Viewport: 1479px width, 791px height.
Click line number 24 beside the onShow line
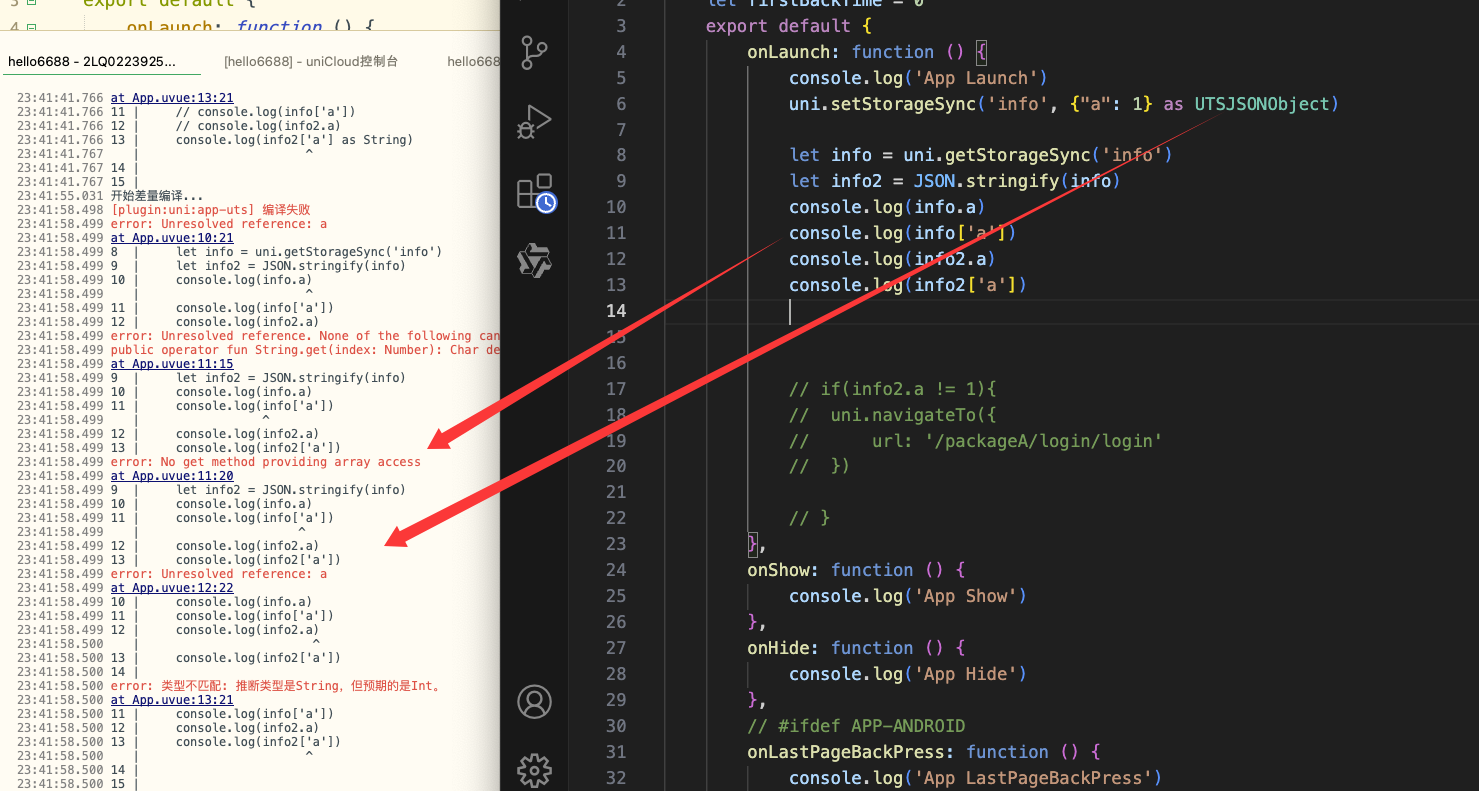point(616,570)
